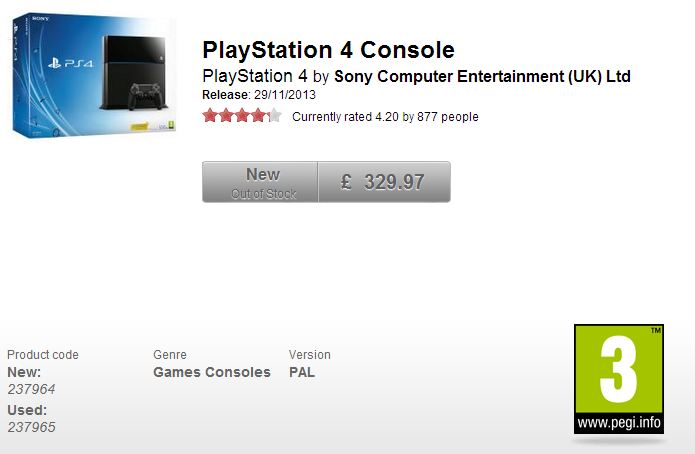Click the new product code 237964
This screenshot has height=454, width=695.
[x=31, y=390]
